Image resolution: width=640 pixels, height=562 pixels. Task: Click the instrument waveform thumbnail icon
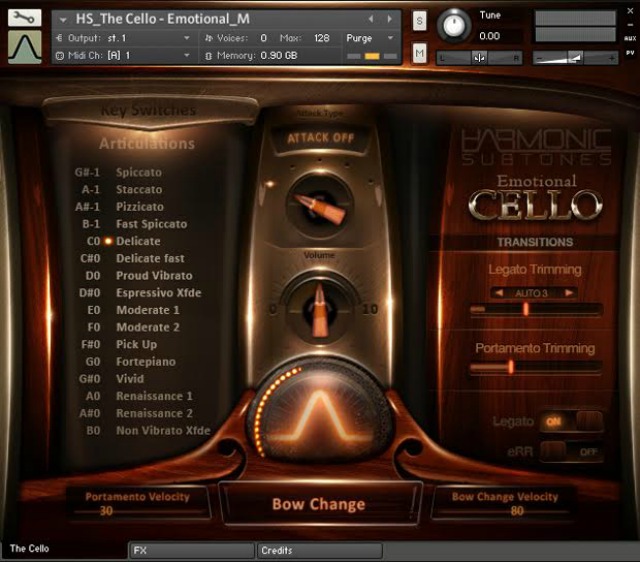(x=24, y=47)
